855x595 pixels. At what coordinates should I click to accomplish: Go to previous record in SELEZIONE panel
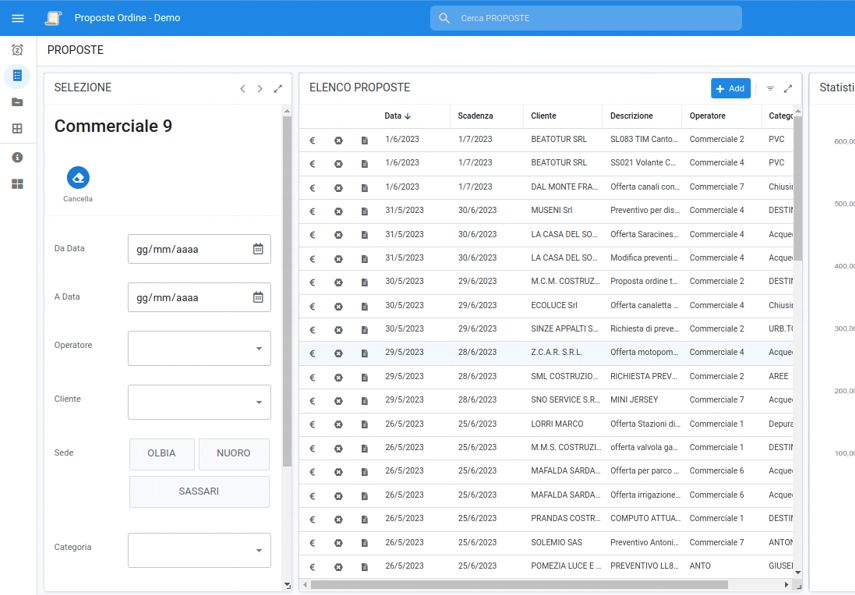243,88
